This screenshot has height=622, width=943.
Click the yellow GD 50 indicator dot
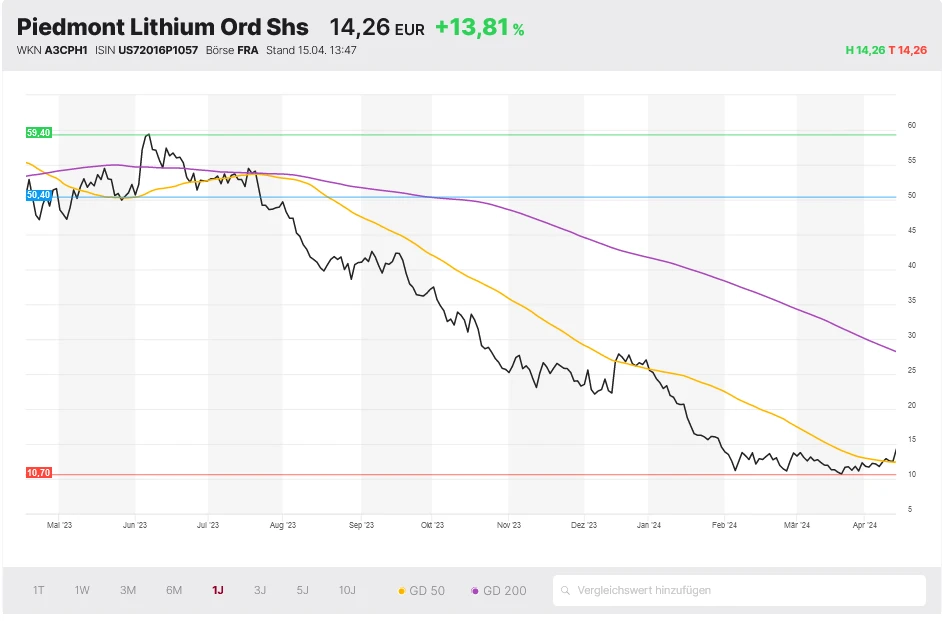pyautogui.click(x=403, y=591)
